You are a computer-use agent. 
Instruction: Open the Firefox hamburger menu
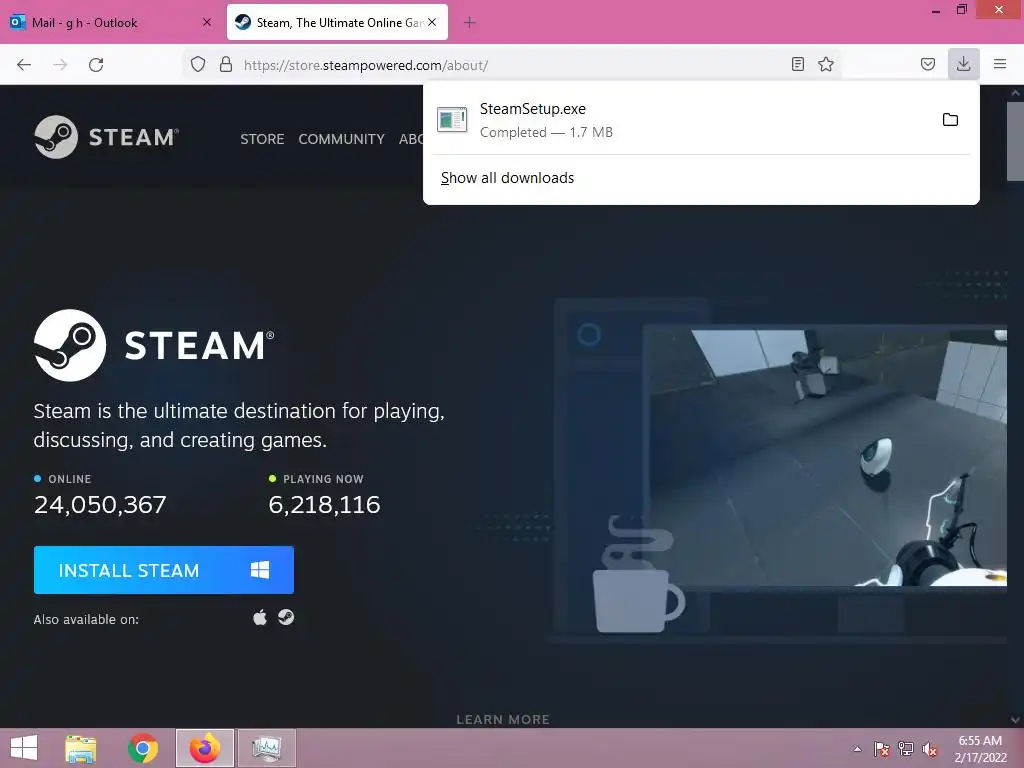pyautogui.click(x=1000, y=64)
